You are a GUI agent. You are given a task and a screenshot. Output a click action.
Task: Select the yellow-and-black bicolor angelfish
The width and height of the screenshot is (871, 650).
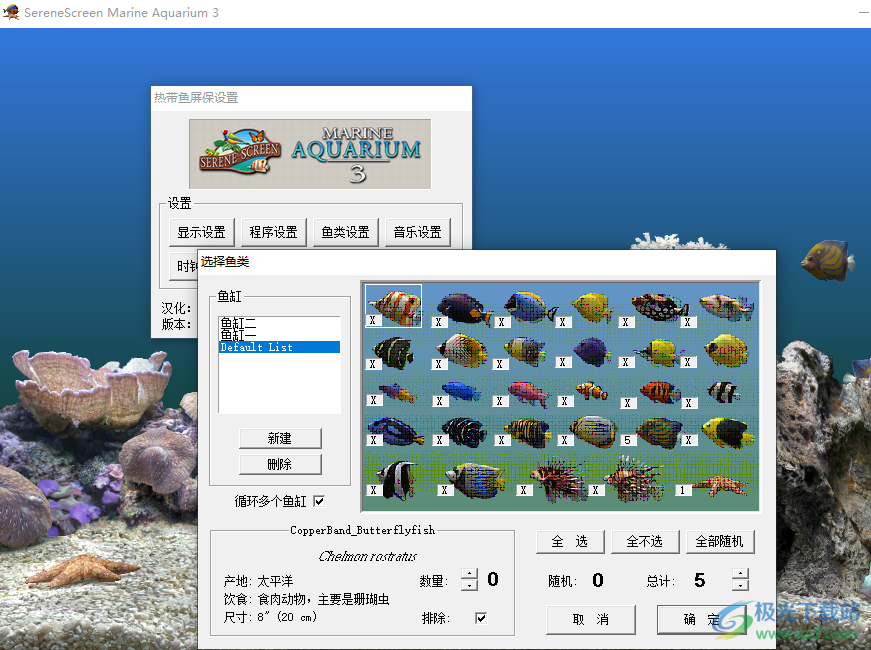tap(728, 433)
